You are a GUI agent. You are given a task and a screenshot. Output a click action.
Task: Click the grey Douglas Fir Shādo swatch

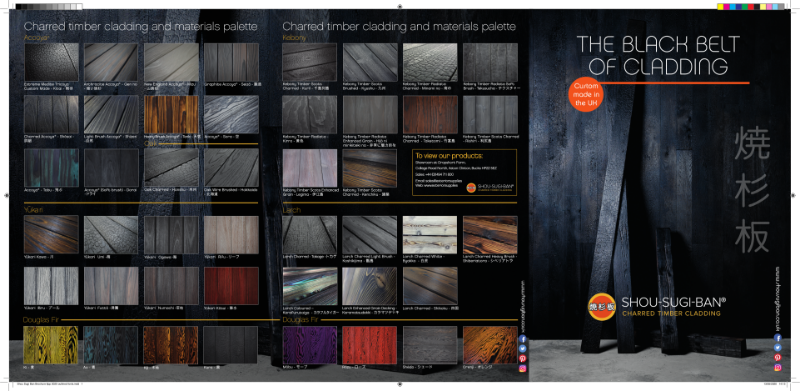[430, 345]
